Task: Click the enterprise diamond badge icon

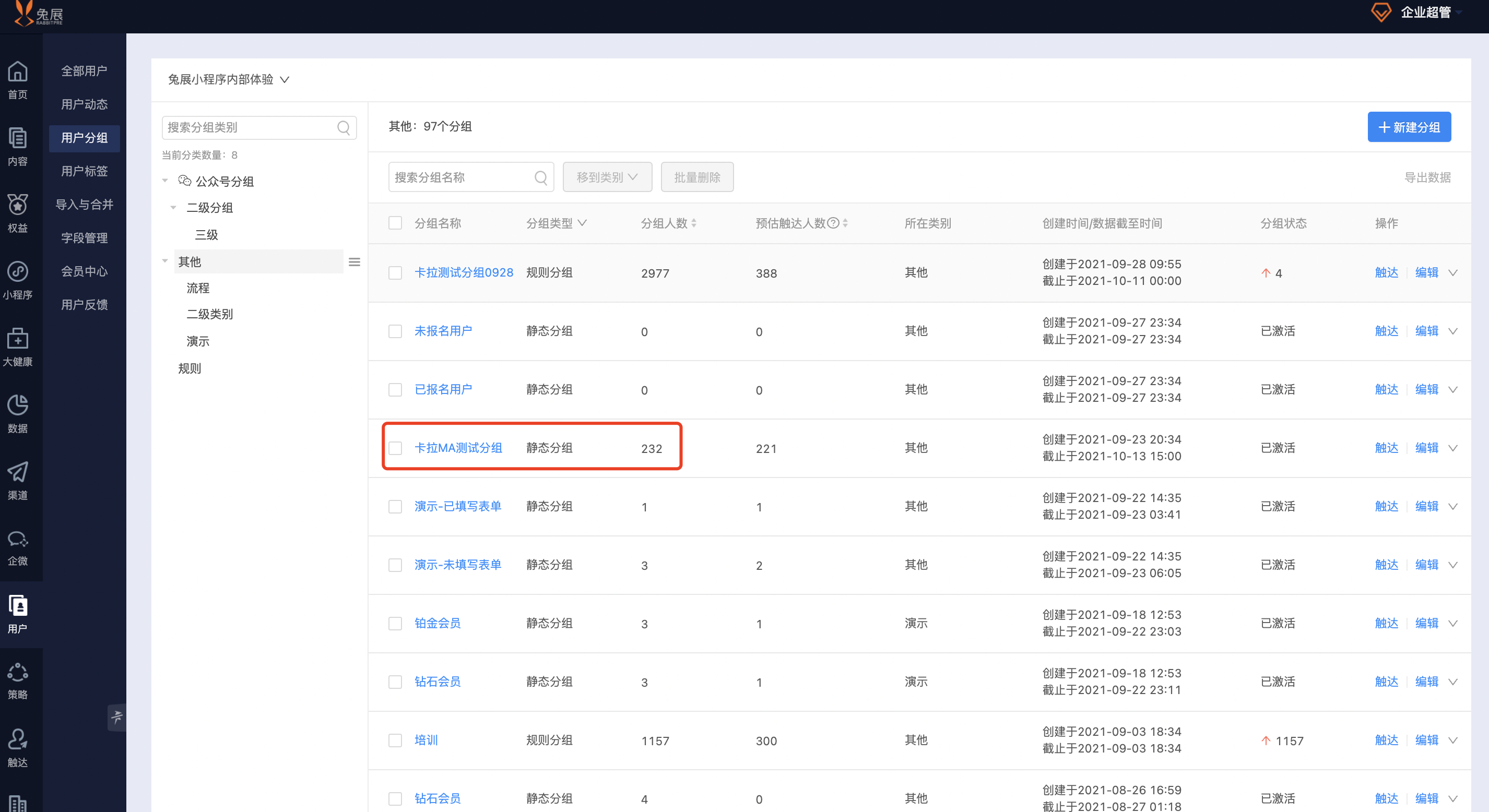Action: [x=1381, y=12]
